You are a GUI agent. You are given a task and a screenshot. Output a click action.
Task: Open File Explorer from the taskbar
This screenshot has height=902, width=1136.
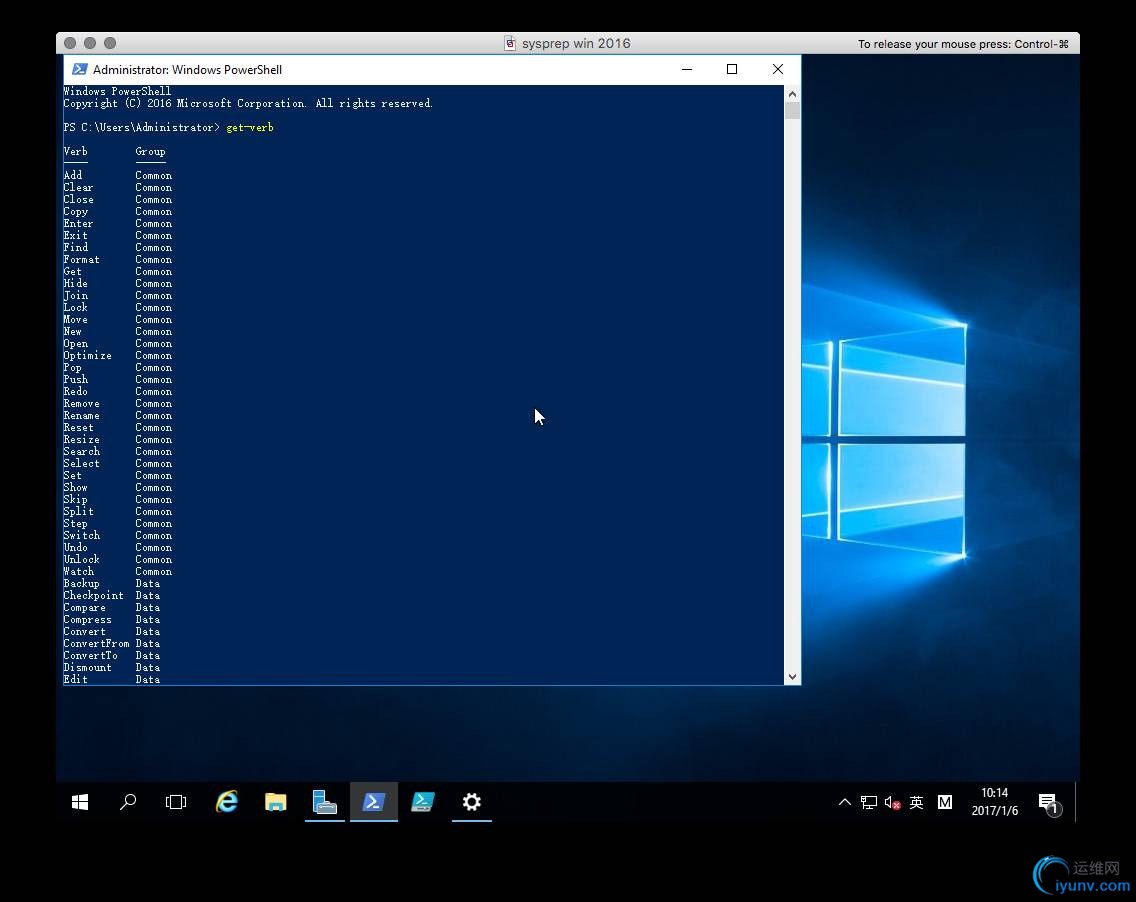click(x=275, y=802)
